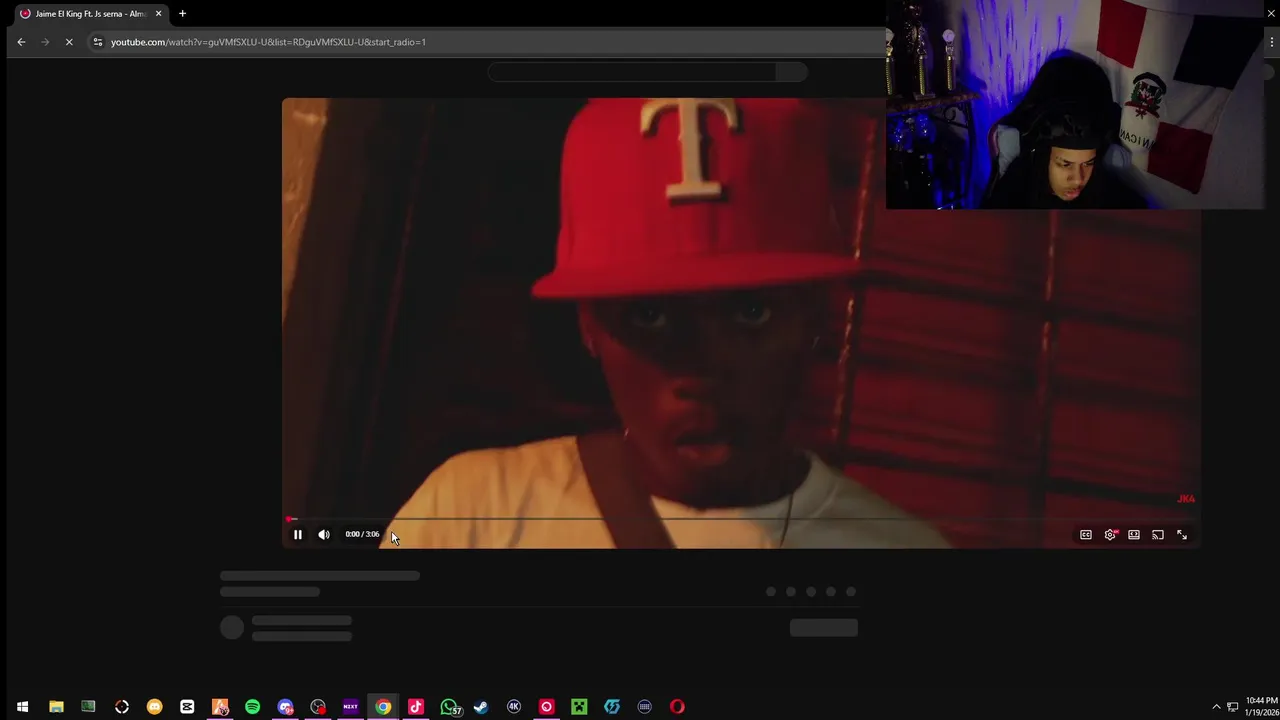Open Steam from the taskbar
Screen dimensions: 1280x720
(481, 707)
